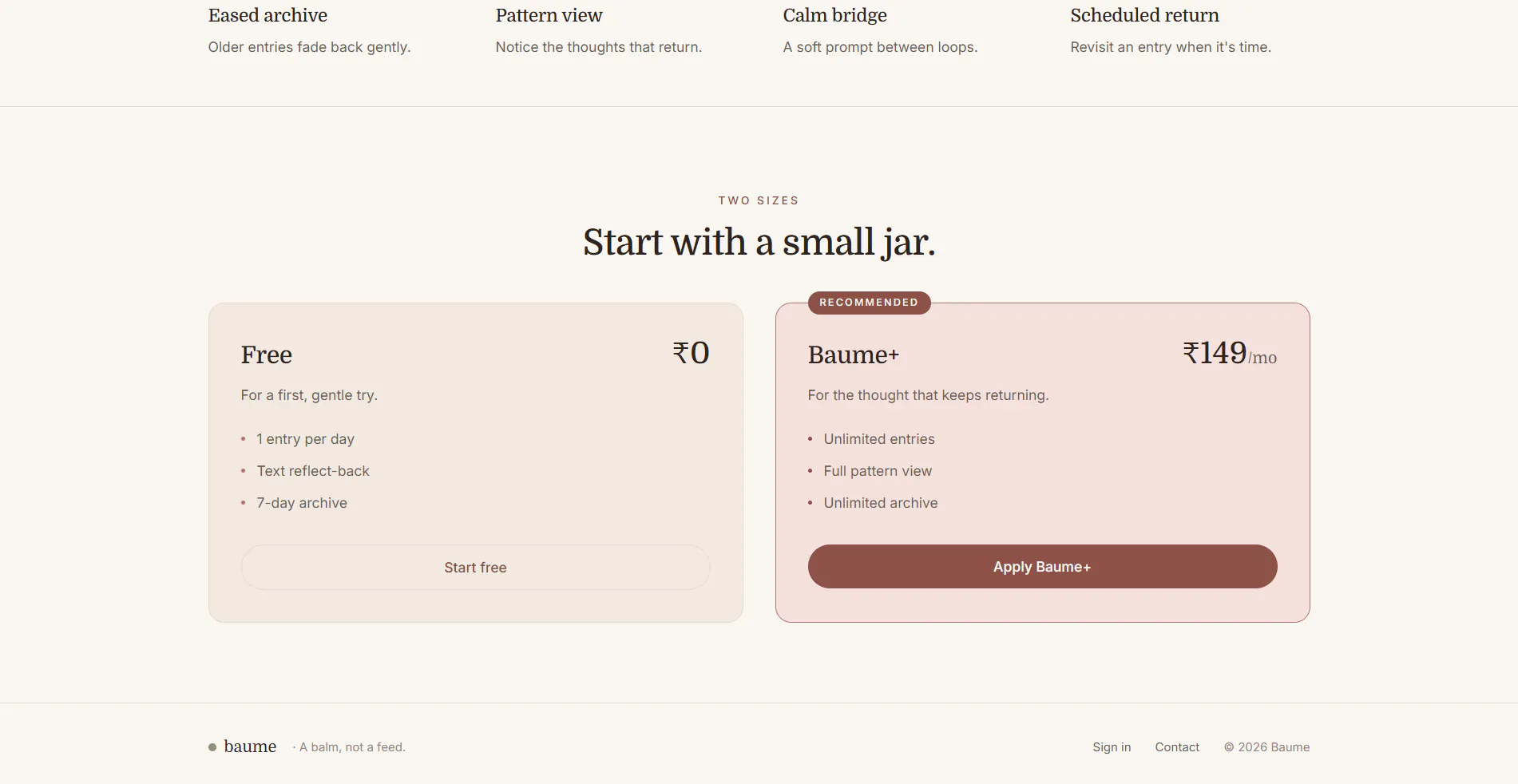Click the Apply Baume+ button
The width and height of the screenshot is (1518, 784).
[x=1042, y=567]
